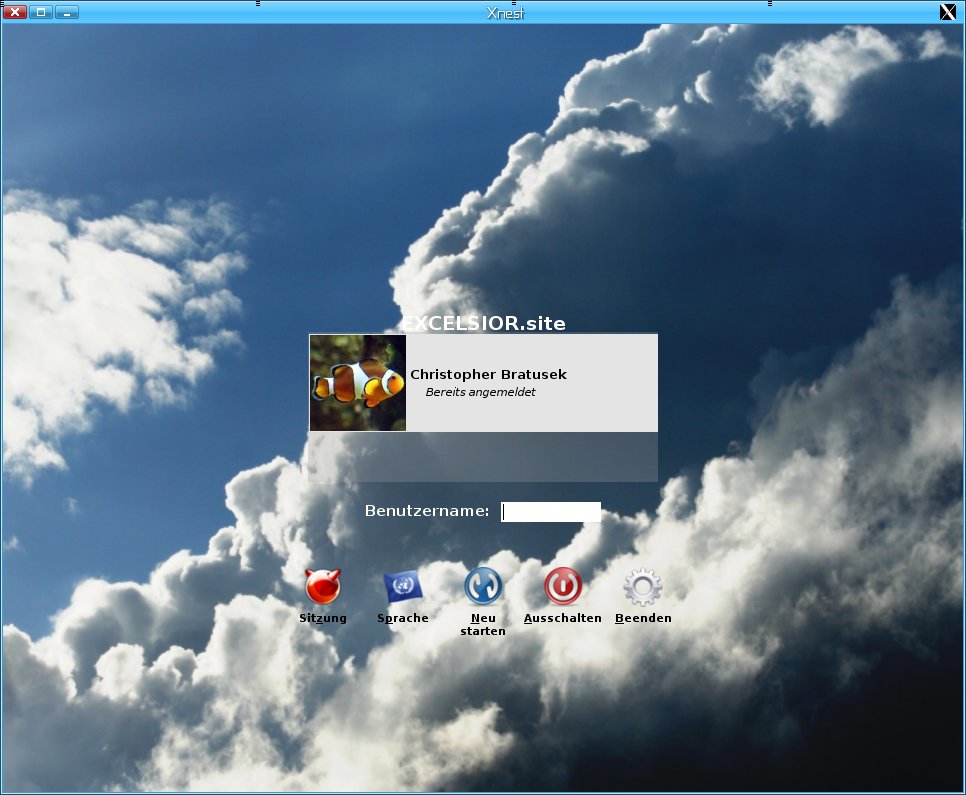Open the Sitzung session chooser icon

pos(323,586)
